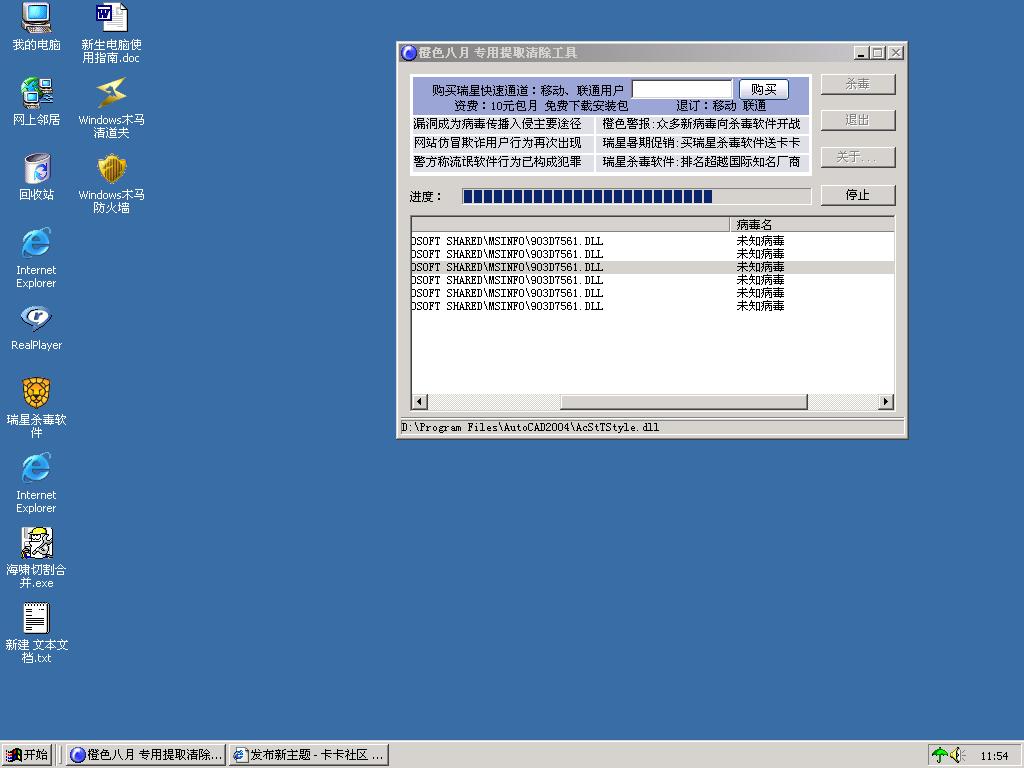Click the horizontal scrollbar thumb in results list
This screenshot has height=768, width=1024.
point(684,402)
